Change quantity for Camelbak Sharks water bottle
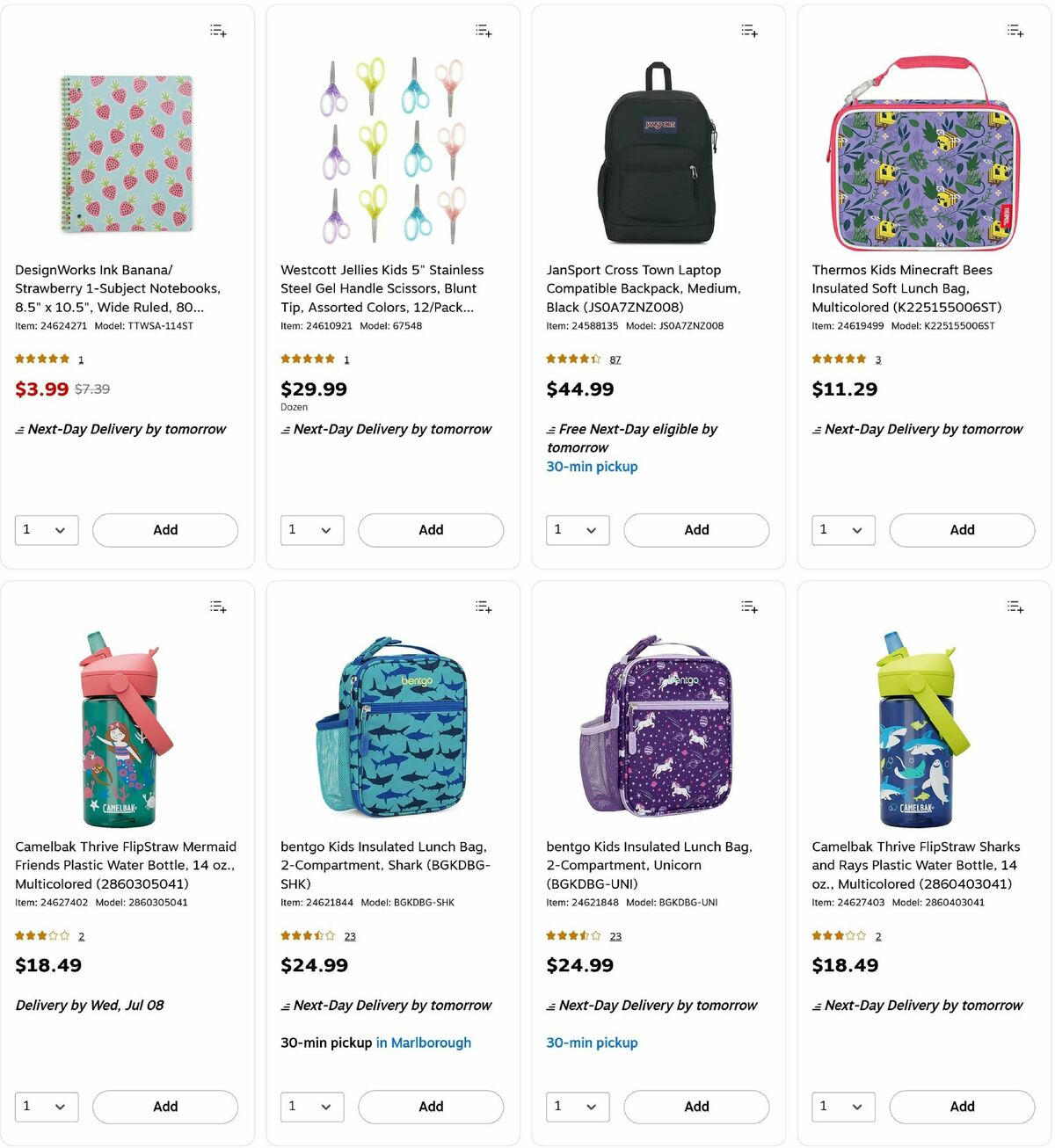The width and height of the screenshot is (1055, 1148). [x=843, y=1107]
